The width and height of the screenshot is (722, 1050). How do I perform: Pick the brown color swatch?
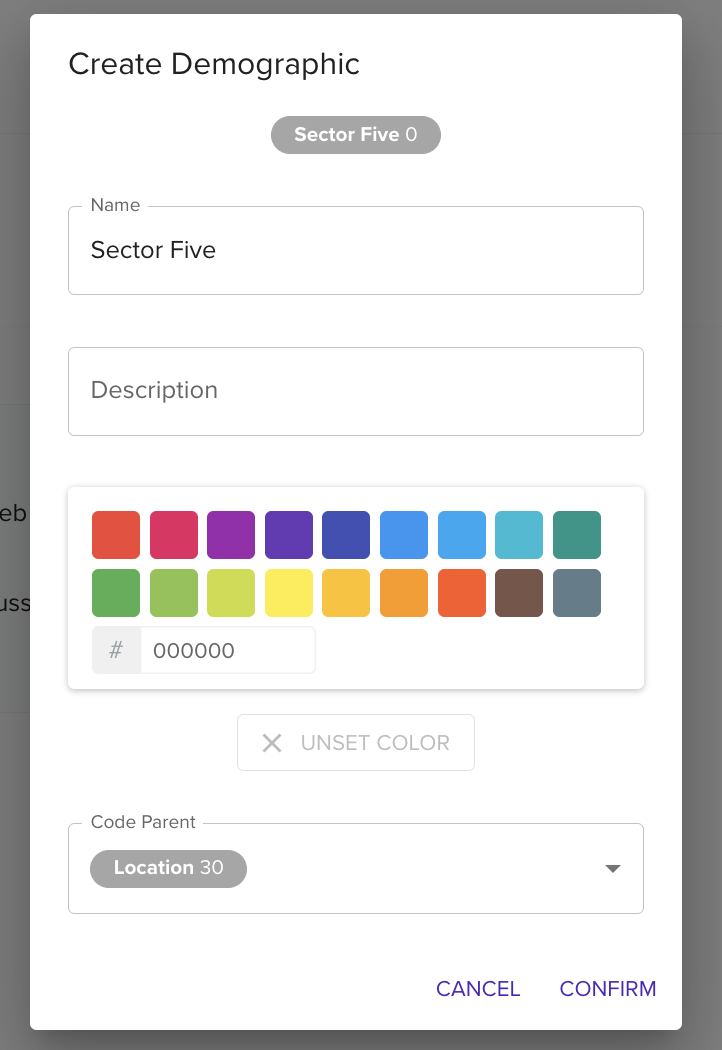coord(519,593)
